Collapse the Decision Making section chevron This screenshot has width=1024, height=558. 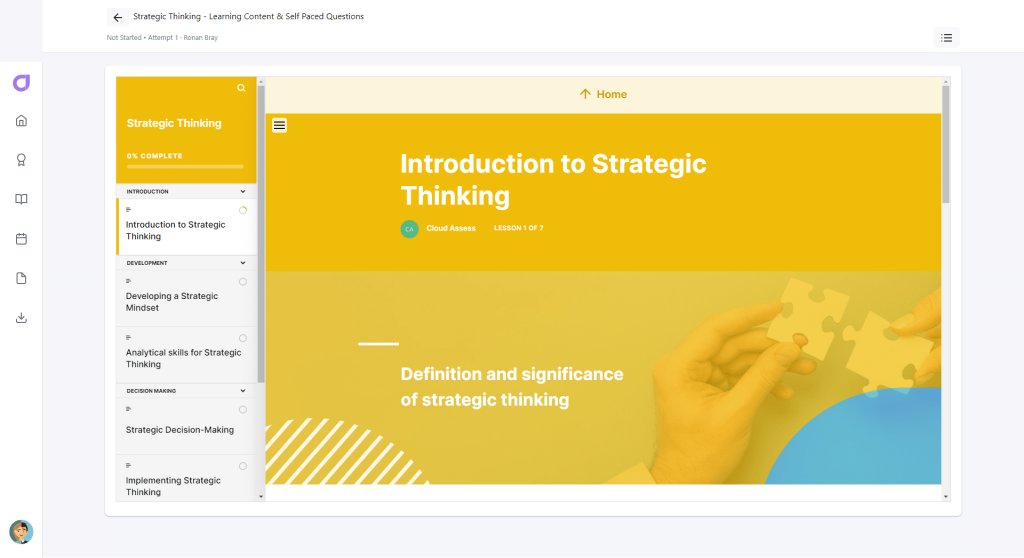(243, 391)
